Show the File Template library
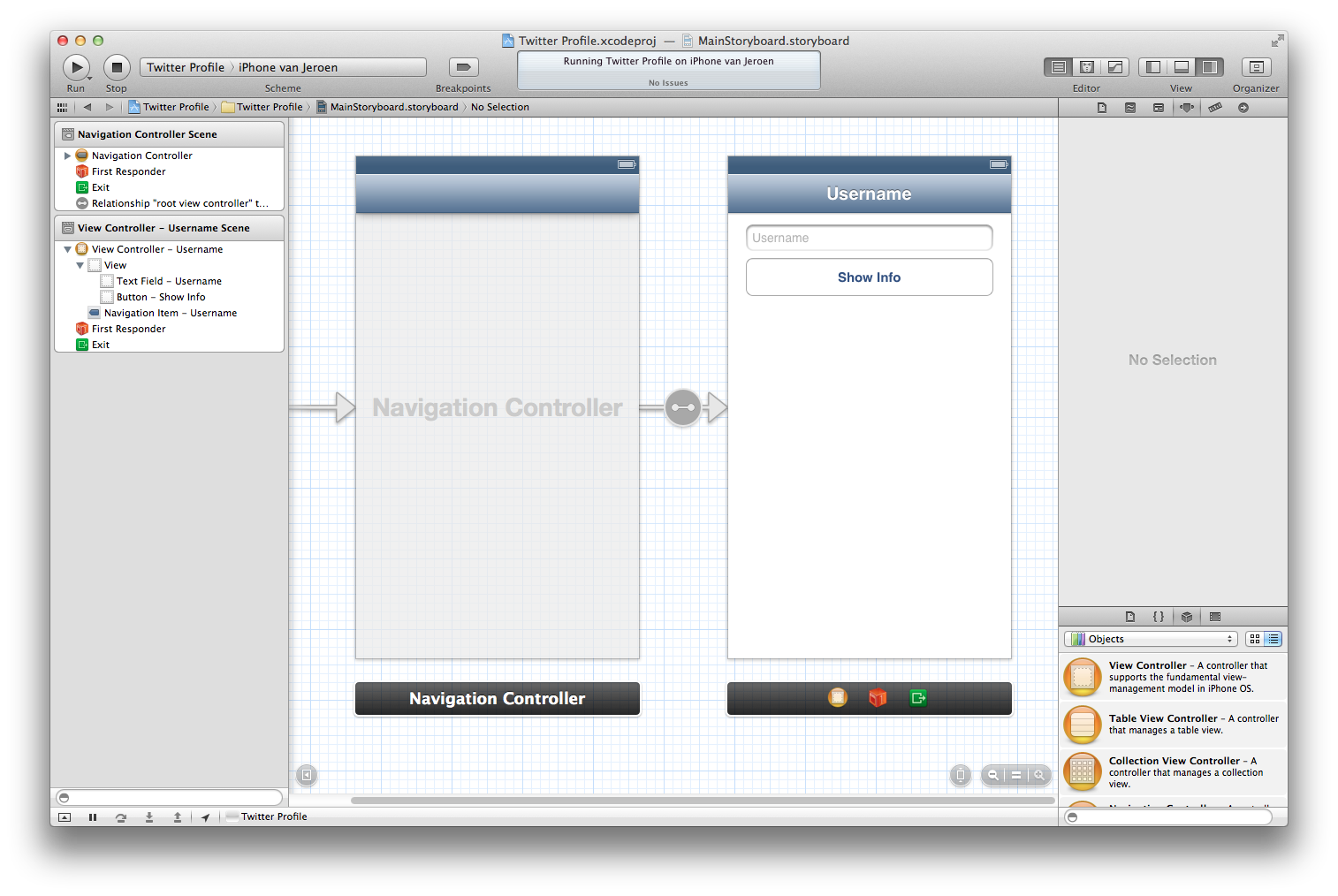This screenshot has height=896, width=1338. pos(1130,617)
